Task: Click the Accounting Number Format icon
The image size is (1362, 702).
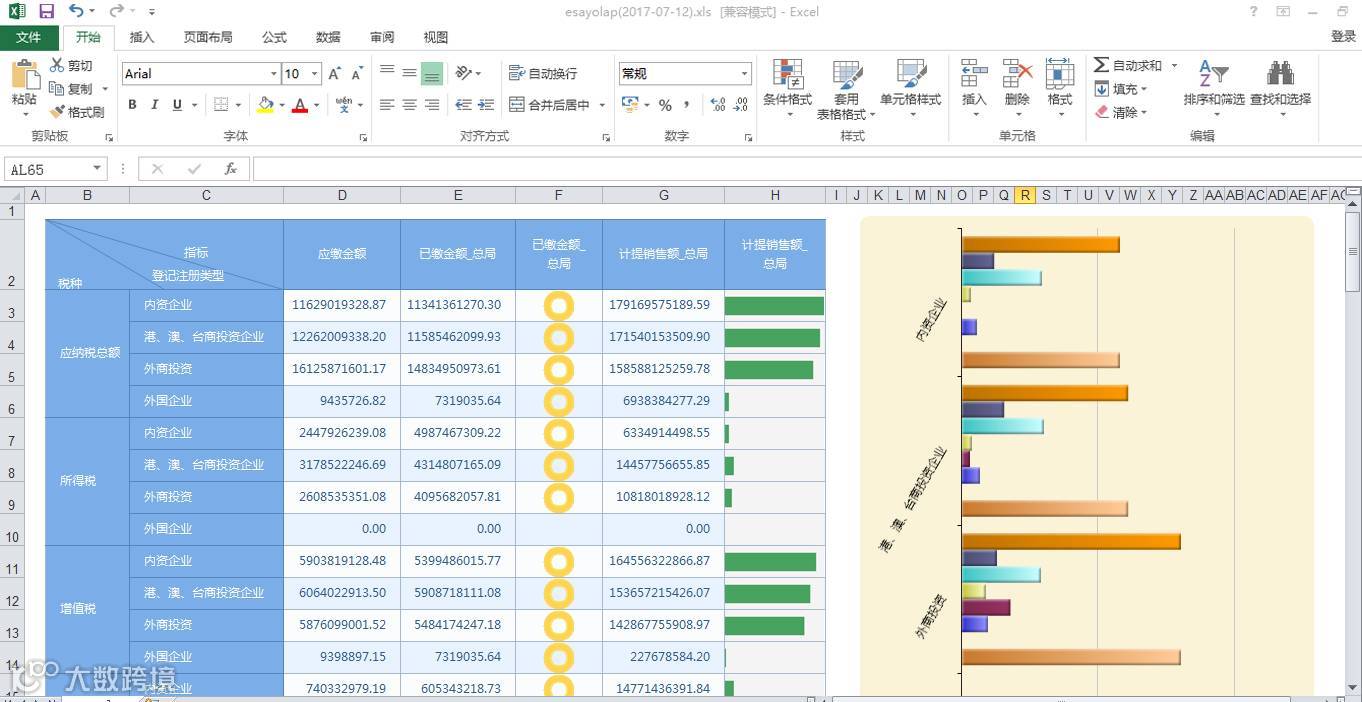Action: pyautogui.click(x=630, y=104)
